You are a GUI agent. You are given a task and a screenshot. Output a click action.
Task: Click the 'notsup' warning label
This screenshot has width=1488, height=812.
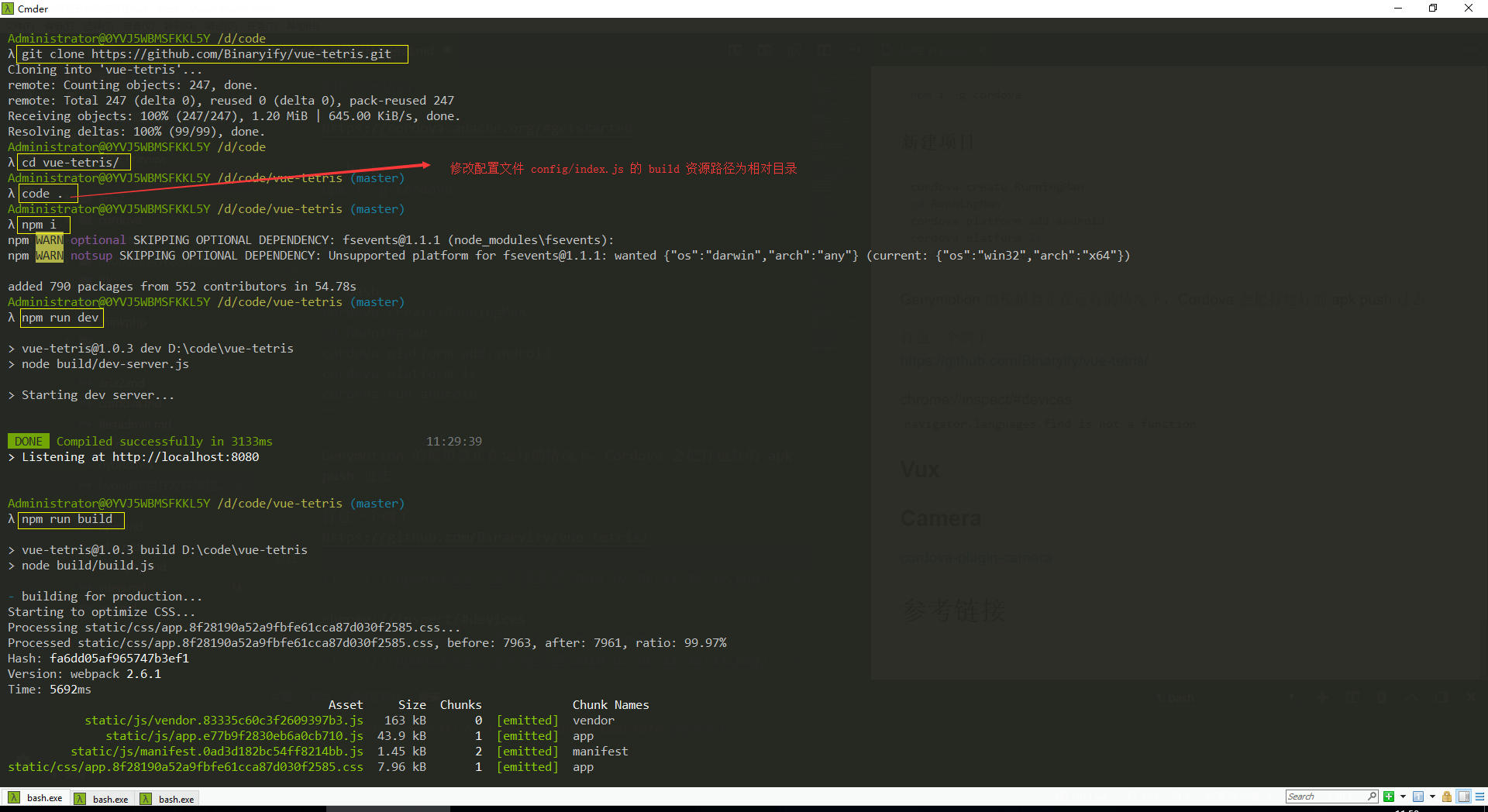pyautogui.click(x=91, y=256)
